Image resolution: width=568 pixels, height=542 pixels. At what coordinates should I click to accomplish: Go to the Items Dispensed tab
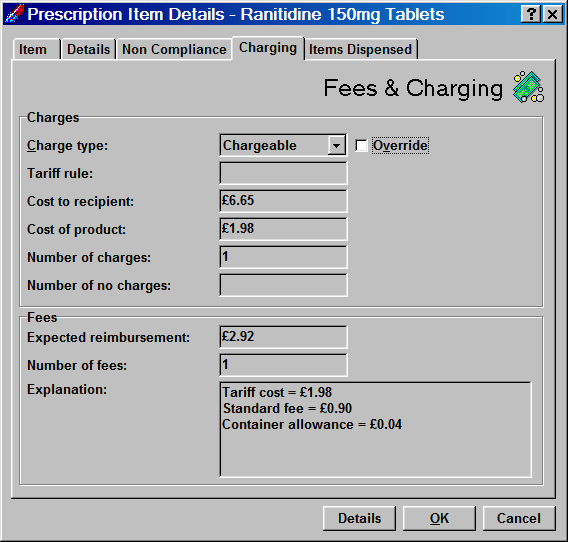[x=360, y=49]
